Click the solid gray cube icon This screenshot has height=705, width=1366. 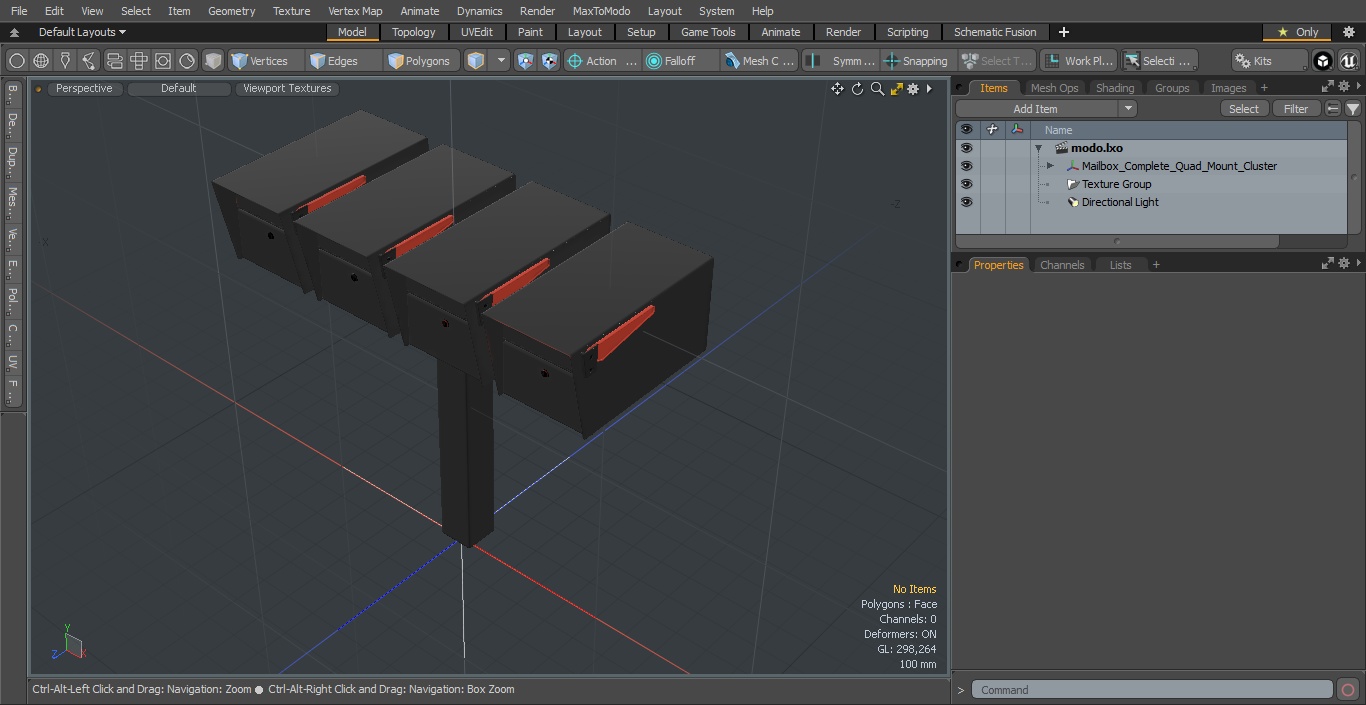tap(213, 61)
